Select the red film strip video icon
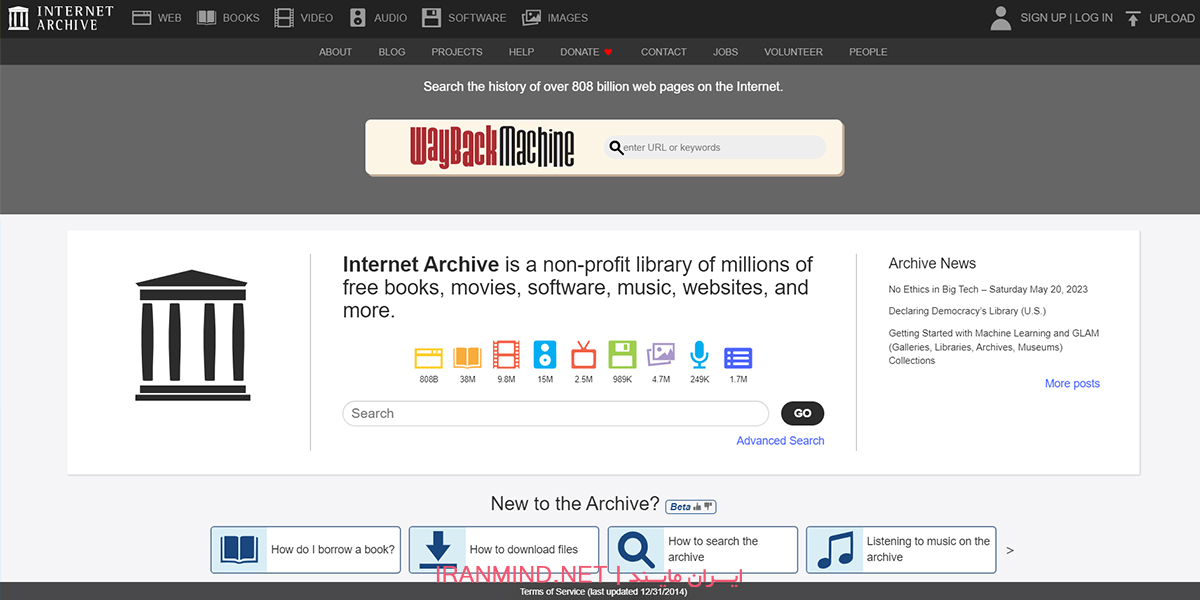Image resolution: width=1200 pixels, height=600 pixels. (x=506, y=356)
